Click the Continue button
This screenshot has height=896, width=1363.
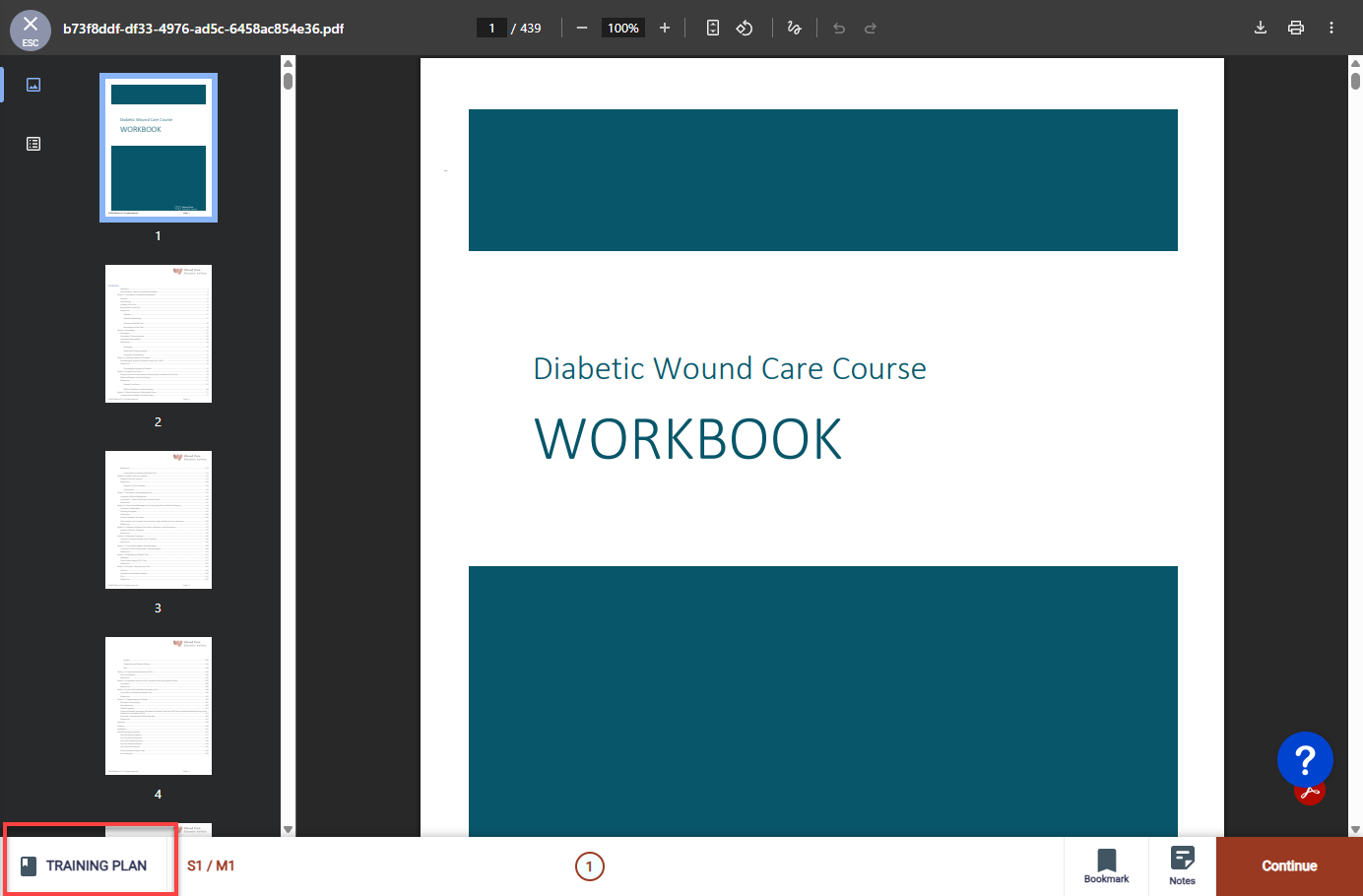pos(1289,866)
